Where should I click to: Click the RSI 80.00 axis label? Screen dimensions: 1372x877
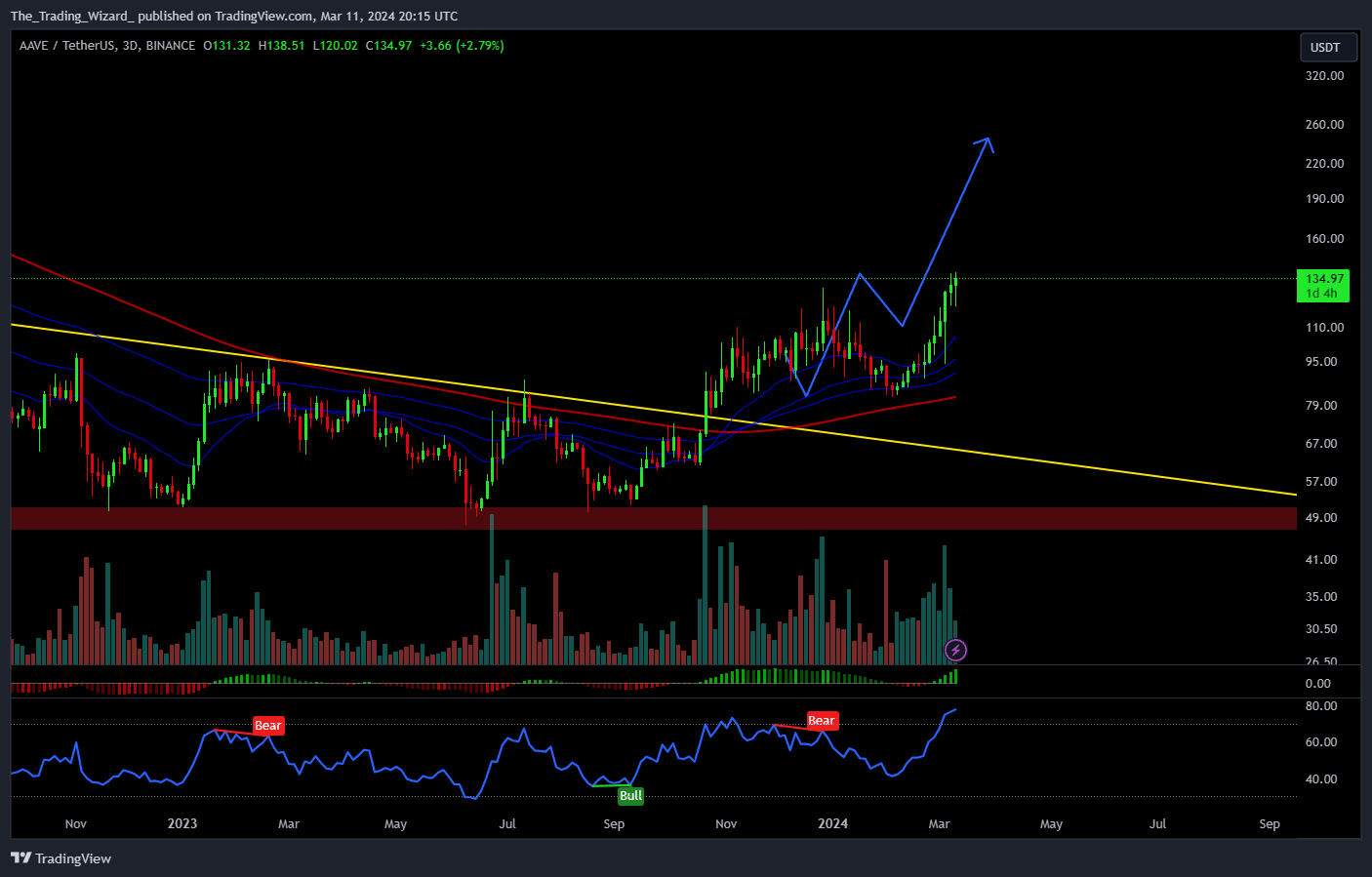click(x=1321, y=706)
